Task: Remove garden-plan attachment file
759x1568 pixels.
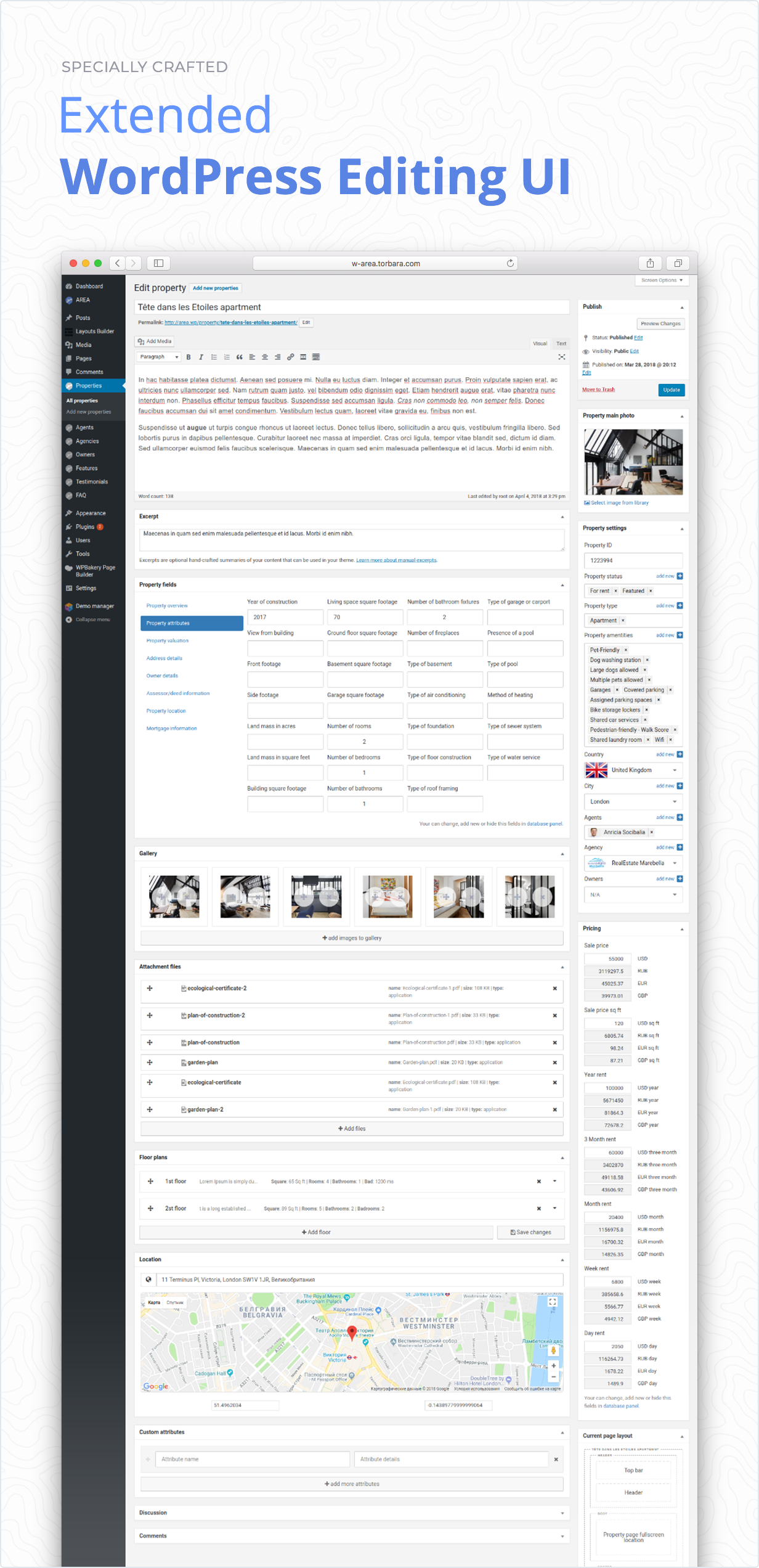Action: coord(554,1063)
